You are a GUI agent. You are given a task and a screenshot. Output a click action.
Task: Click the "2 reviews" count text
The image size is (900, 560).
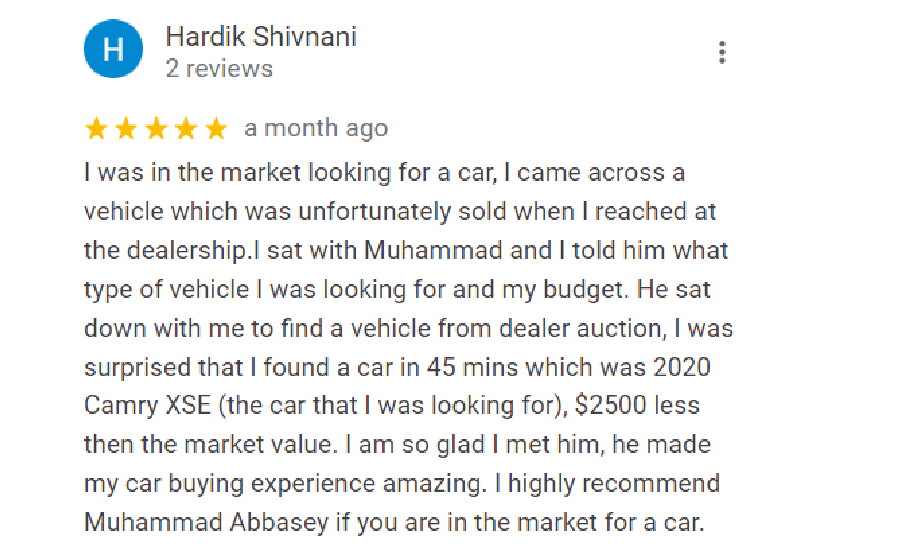pyautogui.click(x=219, y=69)
